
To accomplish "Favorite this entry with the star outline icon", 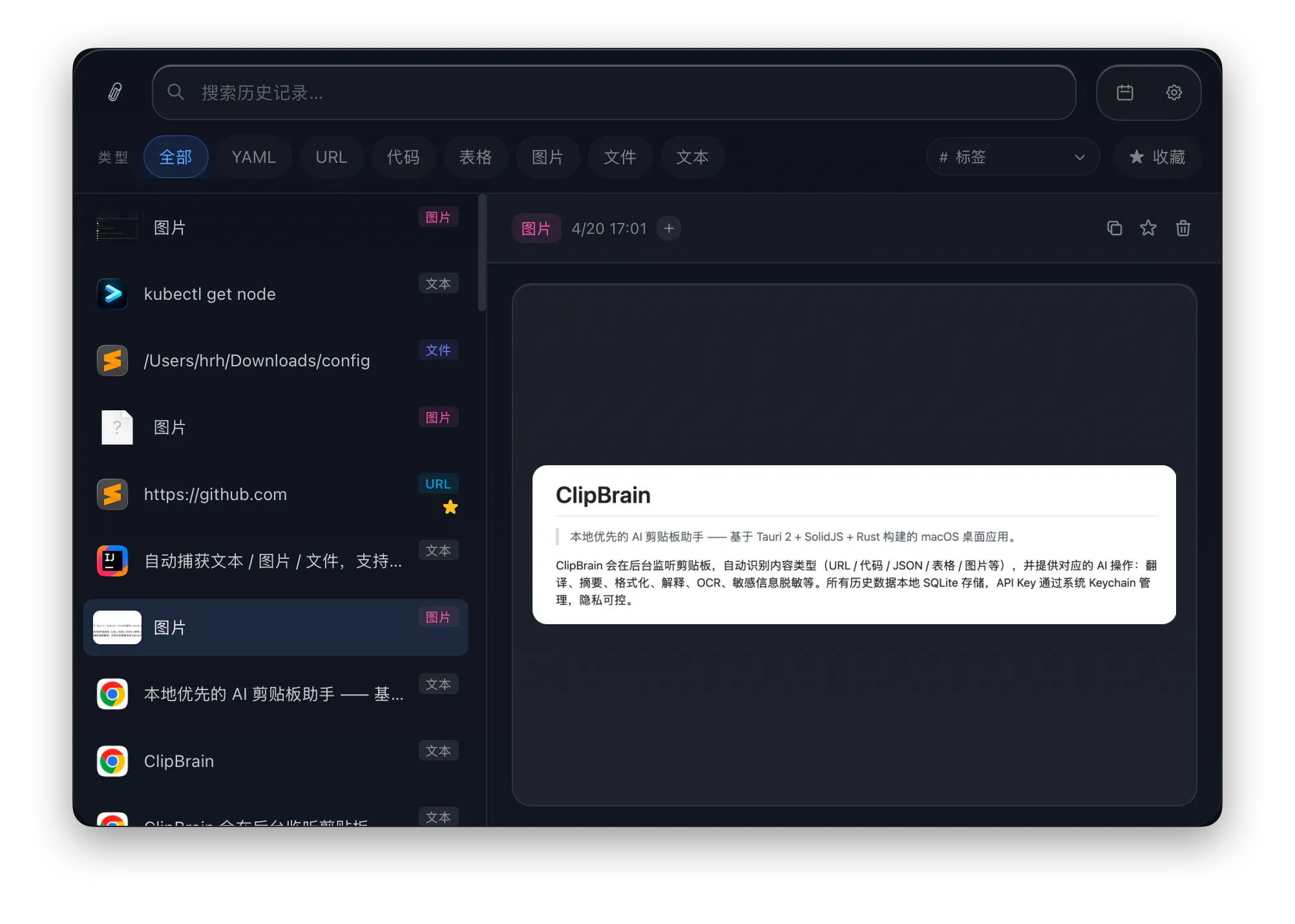I will point(1148,228).
